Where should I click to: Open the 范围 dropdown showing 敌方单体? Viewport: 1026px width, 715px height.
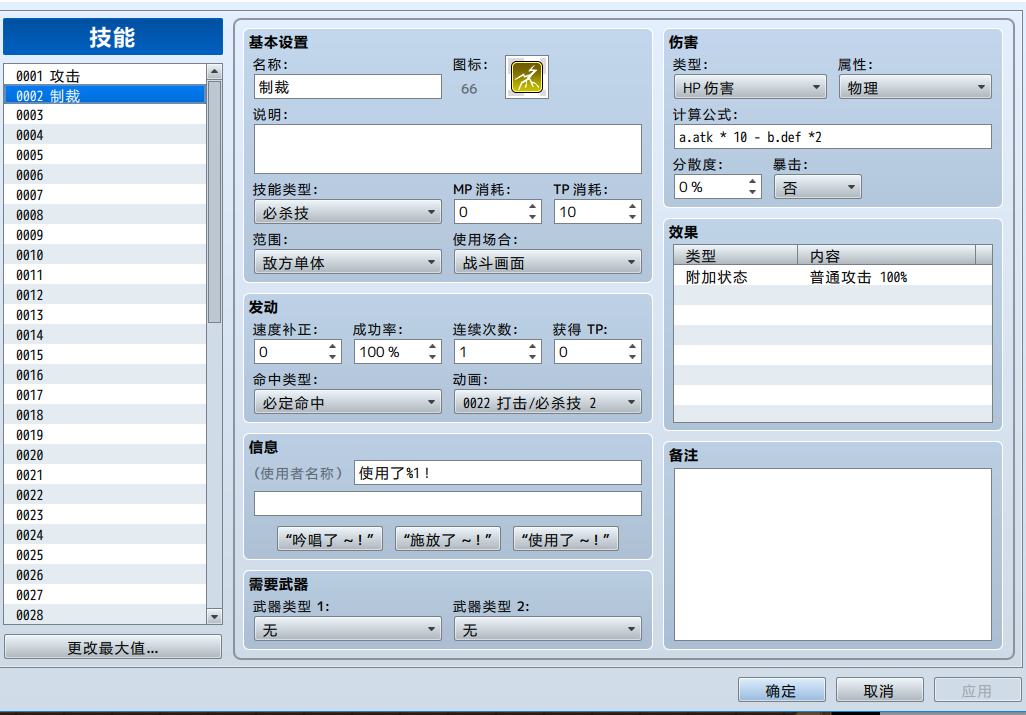click(x=347, y=262)
